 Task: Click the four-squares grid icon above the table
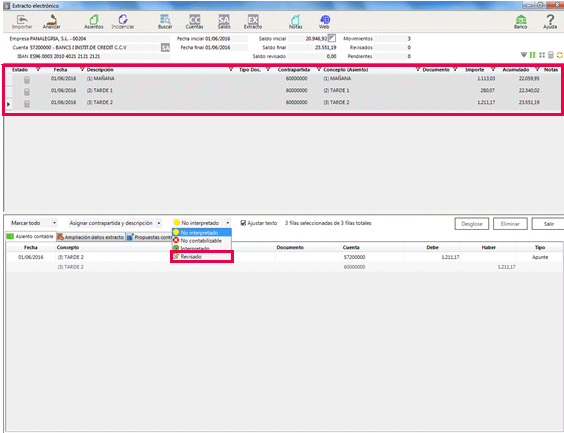tap(542, 55)
